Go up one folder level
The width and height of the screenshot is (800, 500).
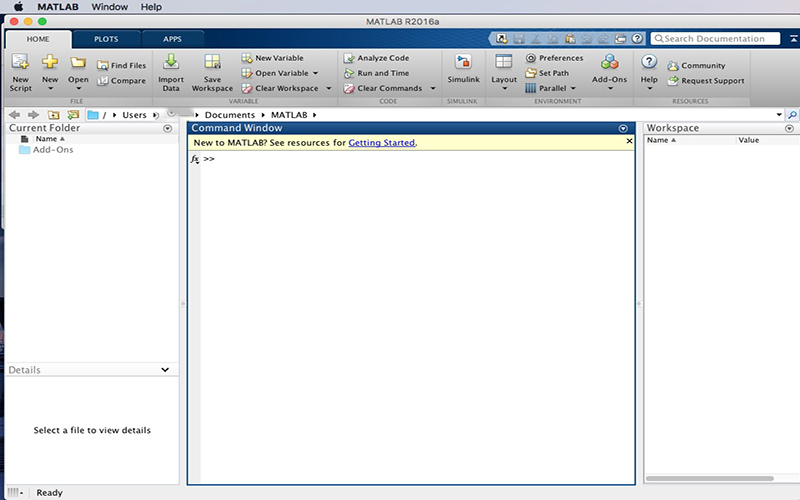54,115
